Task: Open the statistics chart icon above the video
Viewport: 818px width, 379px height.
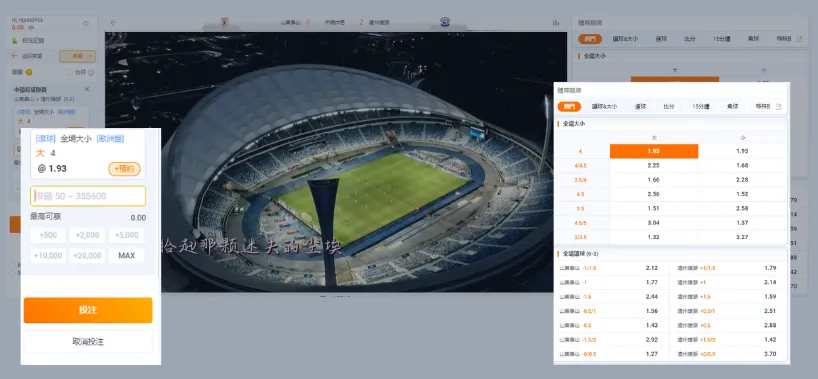Action: click(556, 22)
